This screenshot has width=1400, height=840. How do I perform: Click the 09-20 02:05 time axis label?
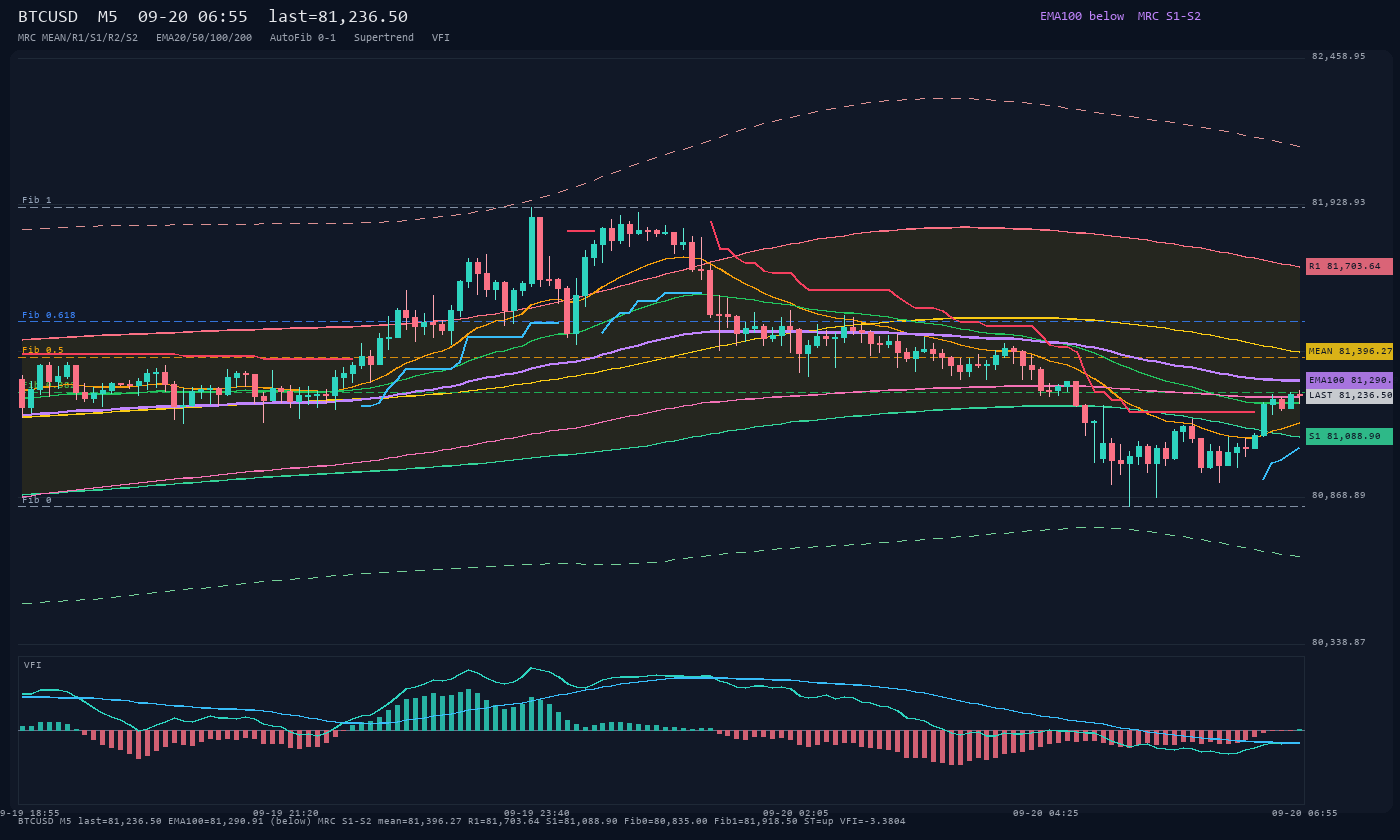[x=795, y=813]
